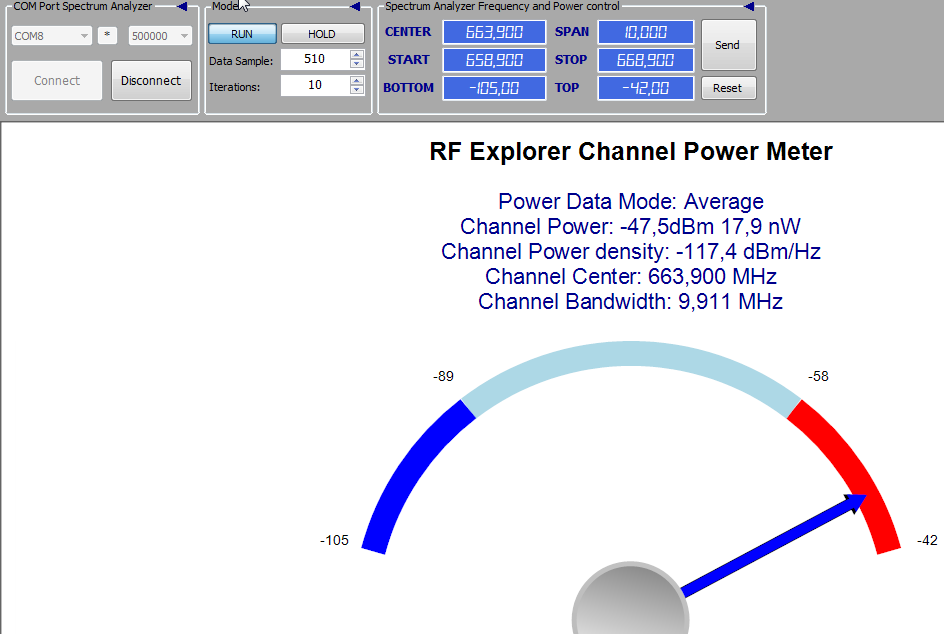Viewport: 944px width, 634px height.
Task: Click the Channel Bandwidth 9,911 MHz text
Action: 630,302
